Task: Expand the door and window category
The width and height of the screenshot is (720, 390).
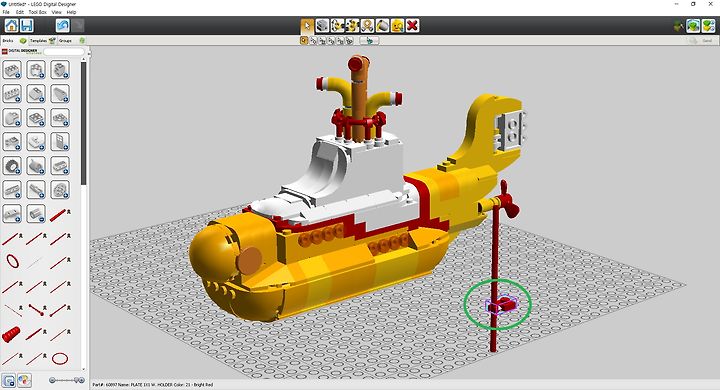Action: pos(60,141)
